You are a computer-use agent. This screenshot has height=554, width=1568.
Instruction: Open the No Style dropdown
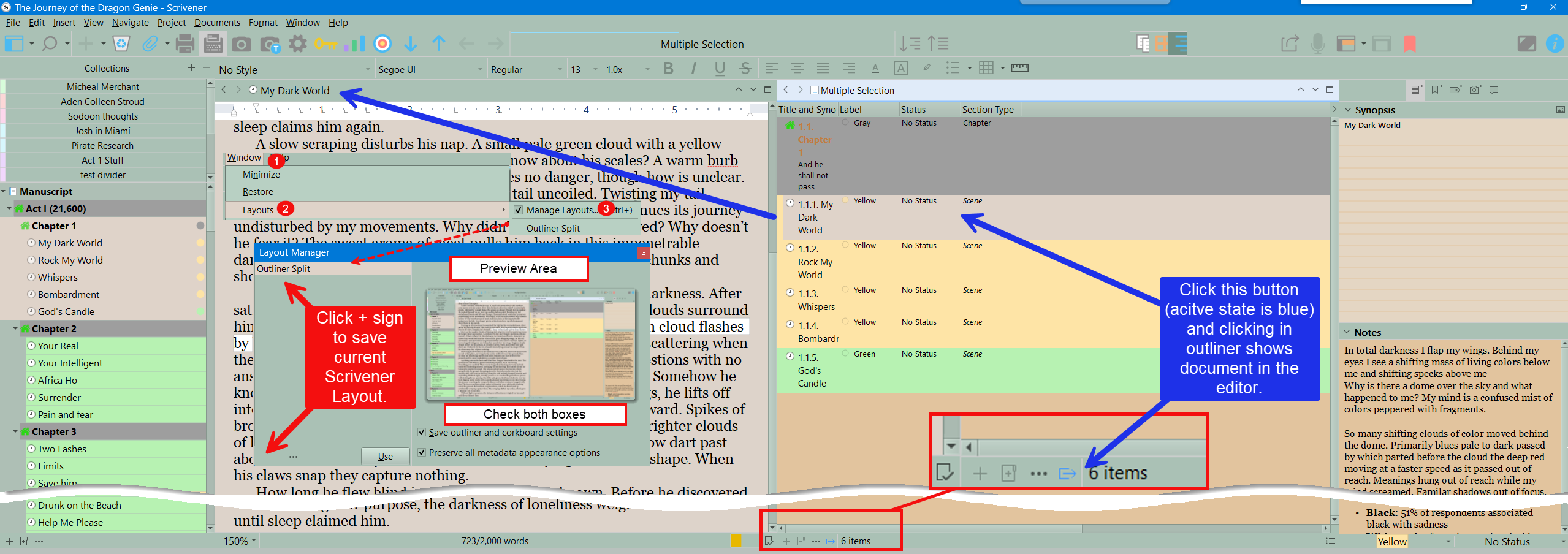pyautogui.click(x=294, y=70)
